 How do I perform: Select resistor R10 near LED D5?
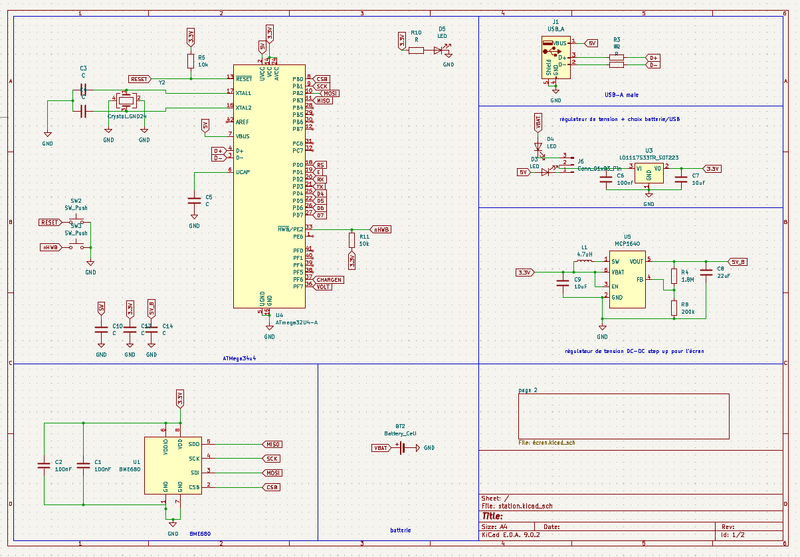416,50
